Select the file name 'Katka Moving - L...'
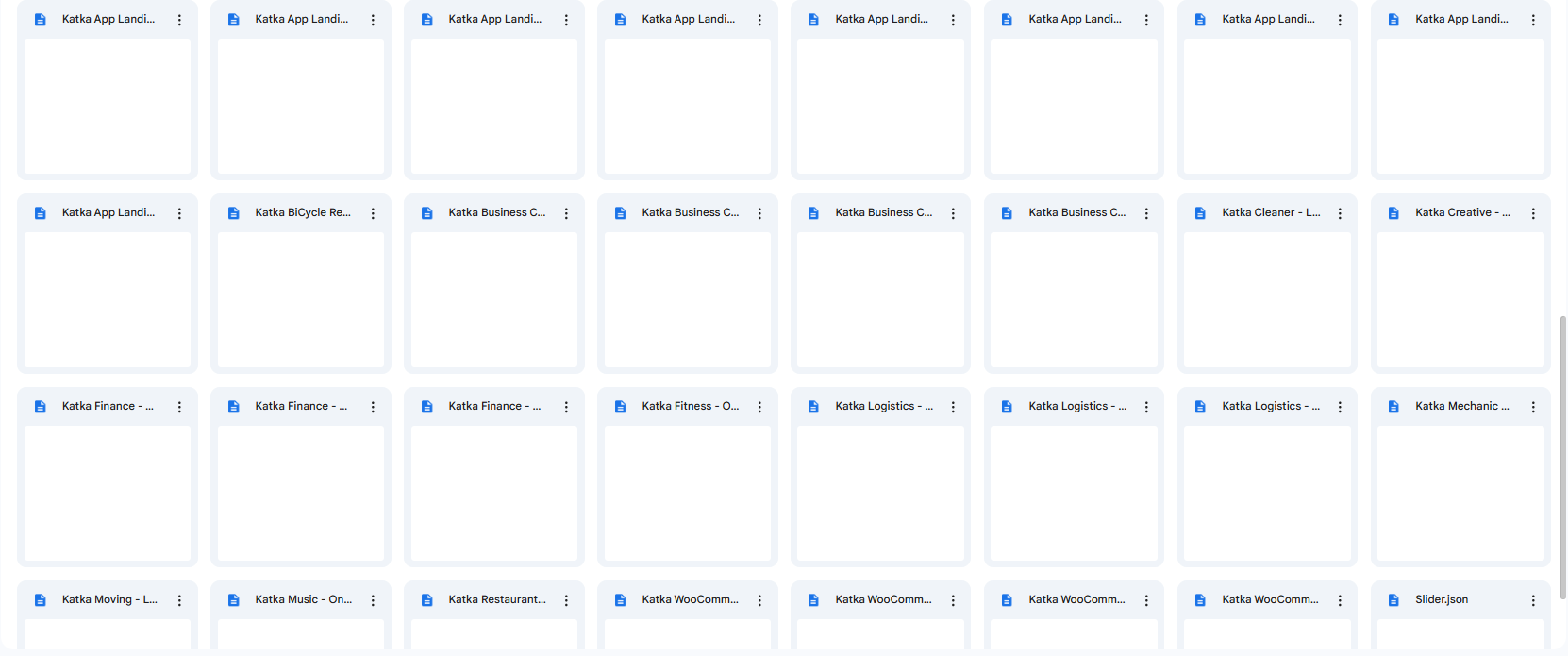This screenshot has height=656, width=1568. (x=109, y=599)
